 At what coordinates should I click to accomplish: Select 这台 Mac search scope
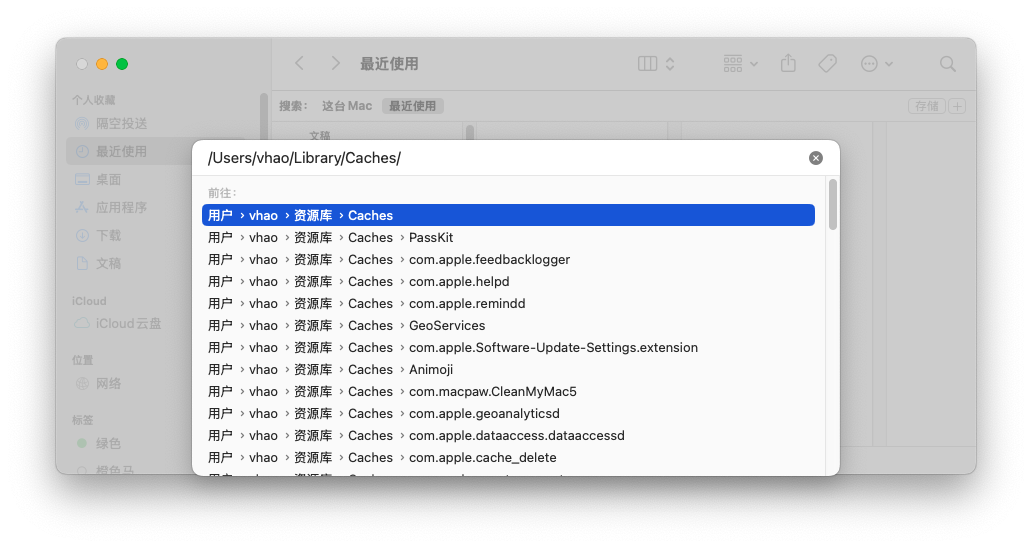(346, 106)
